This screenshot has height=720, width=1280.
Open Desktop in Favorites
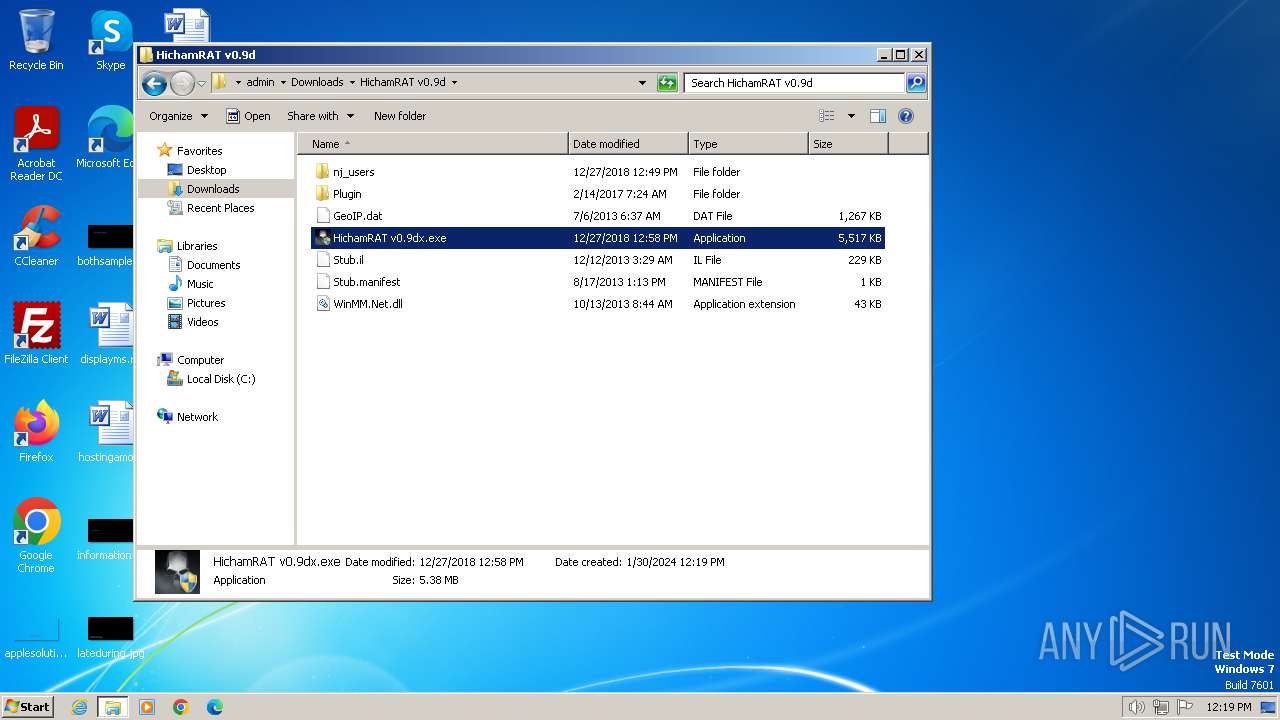click(206, 170)
